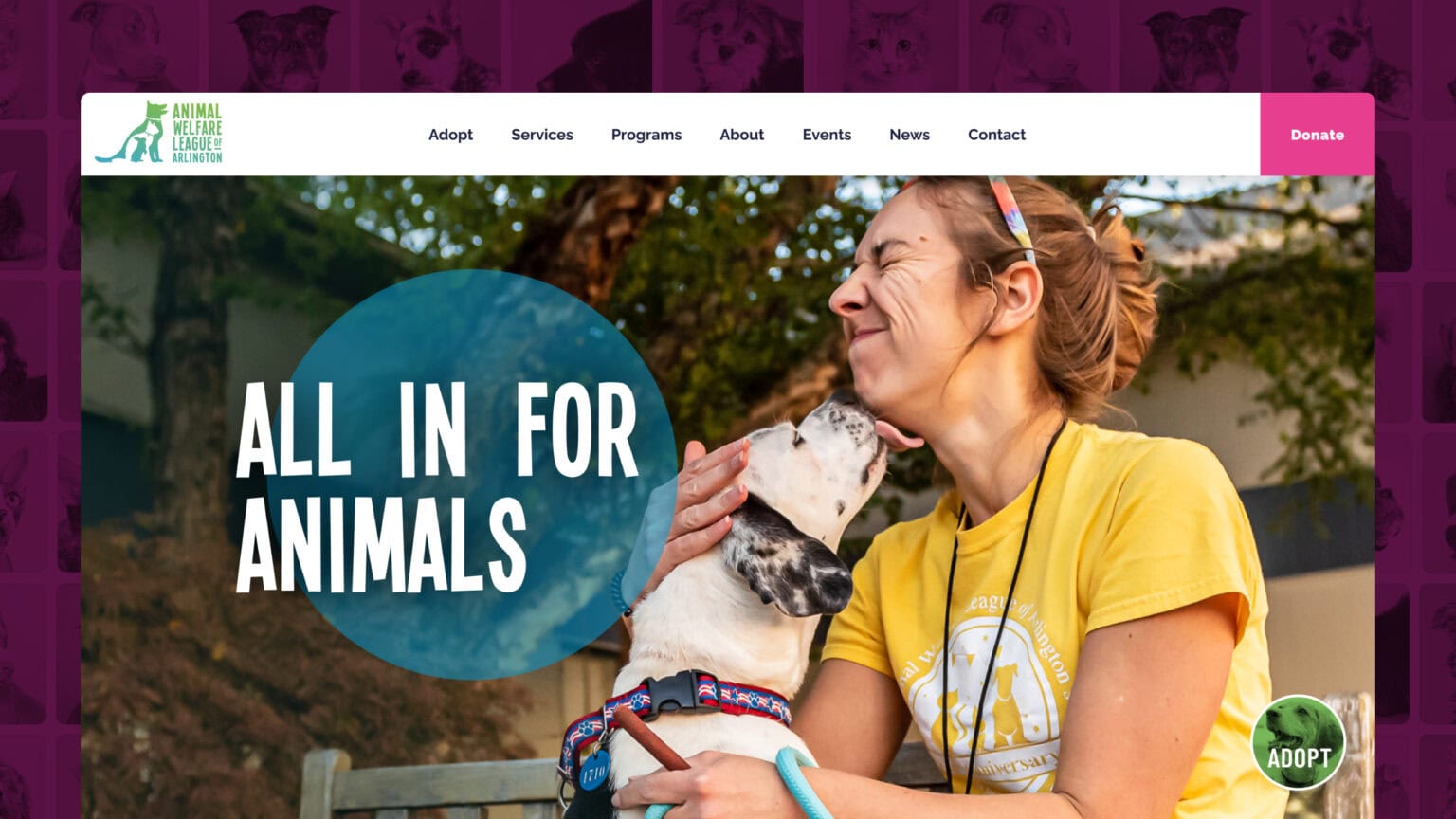
Task: Go to the Programs section
Action: tap(646, 135)
